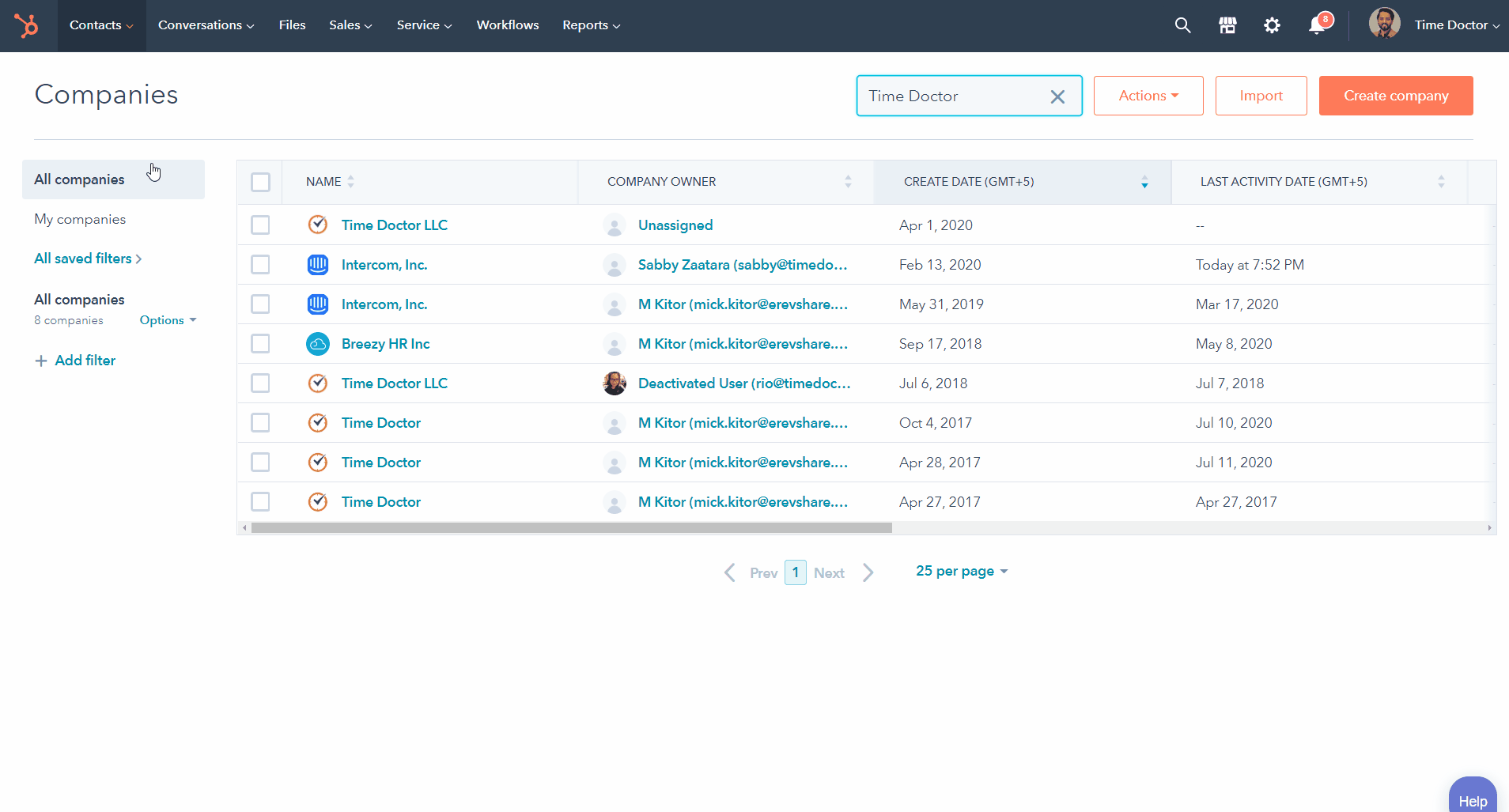Image resolution: width=1509 pixels, height=812 pixels.
Task: Click the user profile avatar
Action: point(1385,24)
